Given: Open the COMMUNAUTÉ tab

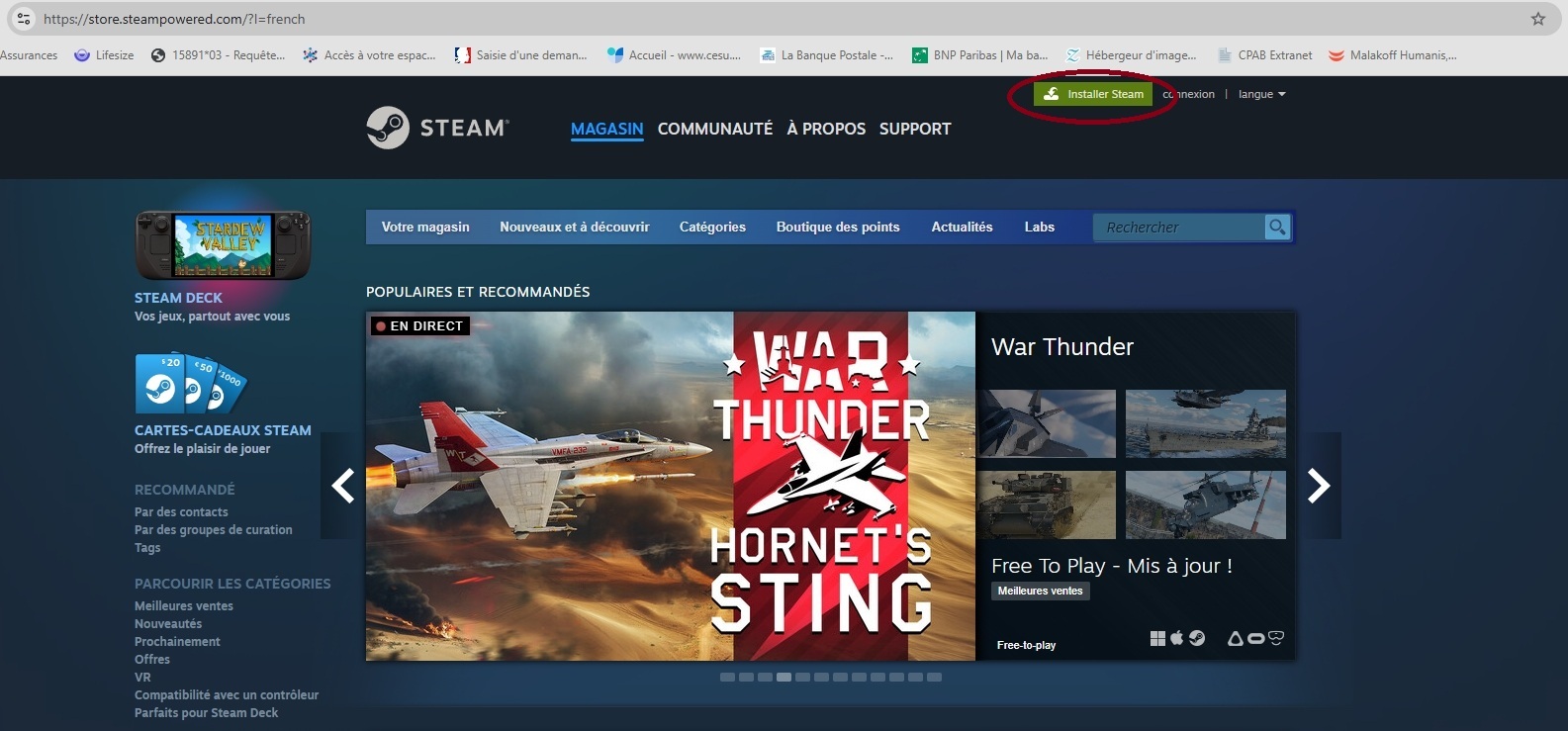Looking at the screenshot, I should click(x=715, y=129).
